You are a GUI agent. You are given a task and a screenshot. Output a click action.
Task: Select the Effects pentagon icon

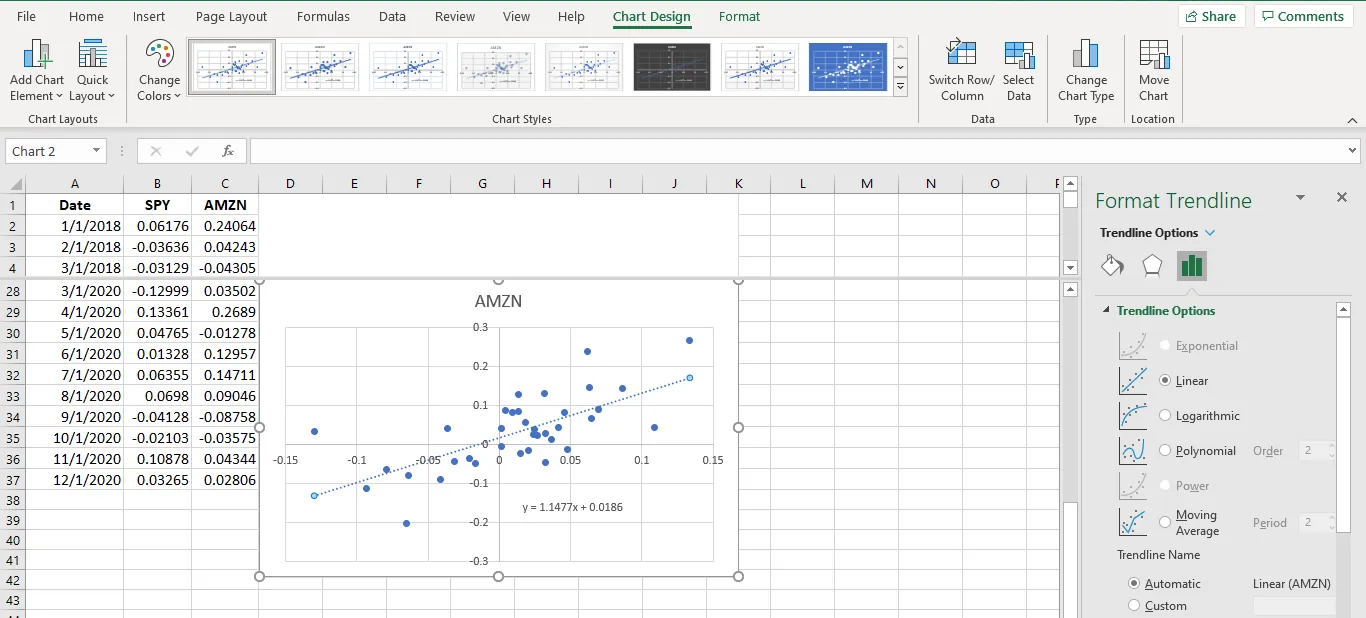coord(1151,266)
